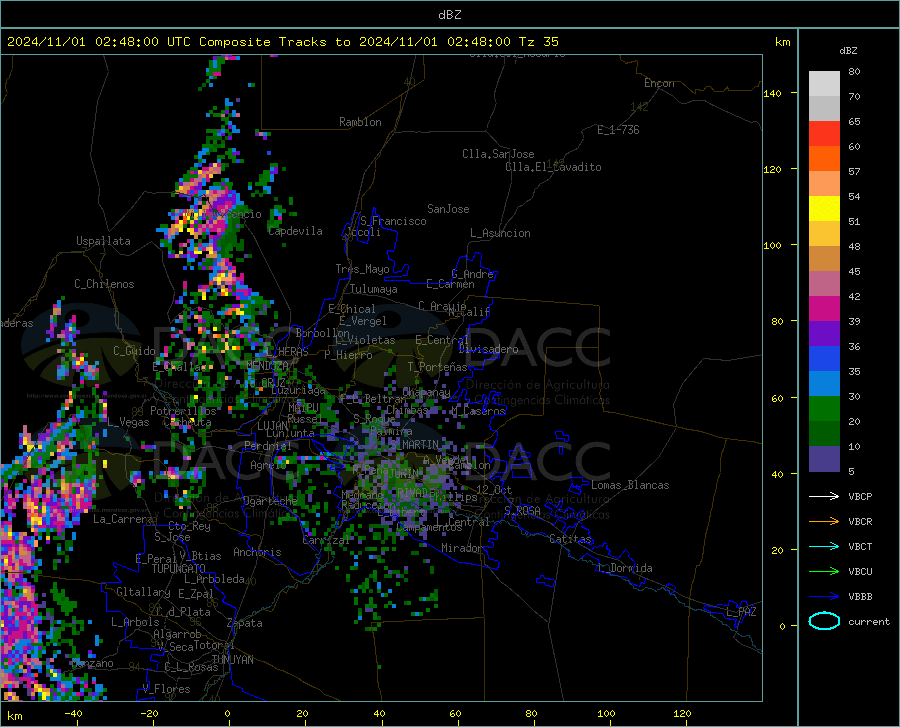Click the L_PAZ location label
The height and width of the screenshot is (727, 900).
click(741, 612)
